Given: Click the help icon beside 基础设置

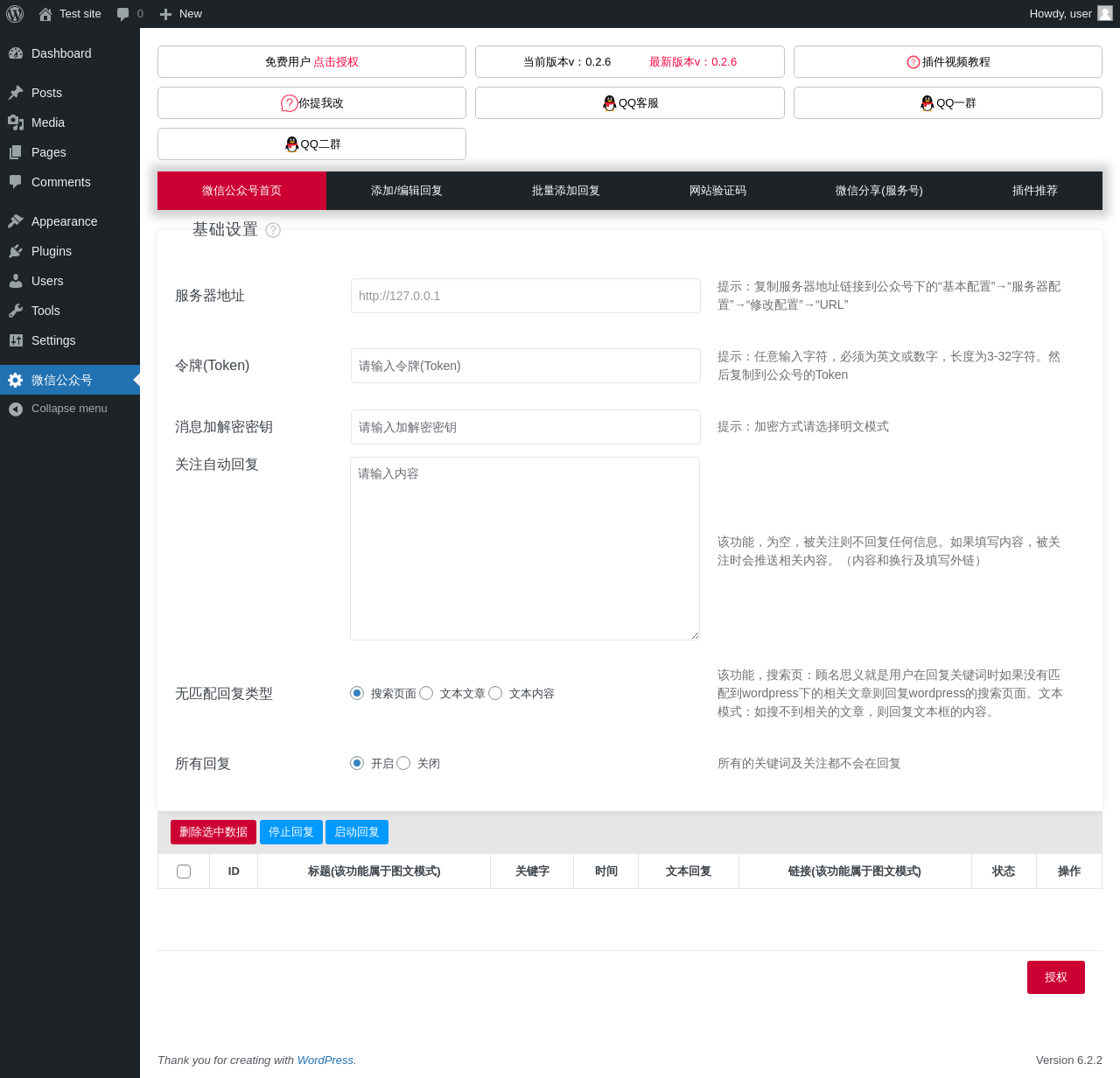Looking at the screenshot, I should pyautogui.click(x=273, y=230).
